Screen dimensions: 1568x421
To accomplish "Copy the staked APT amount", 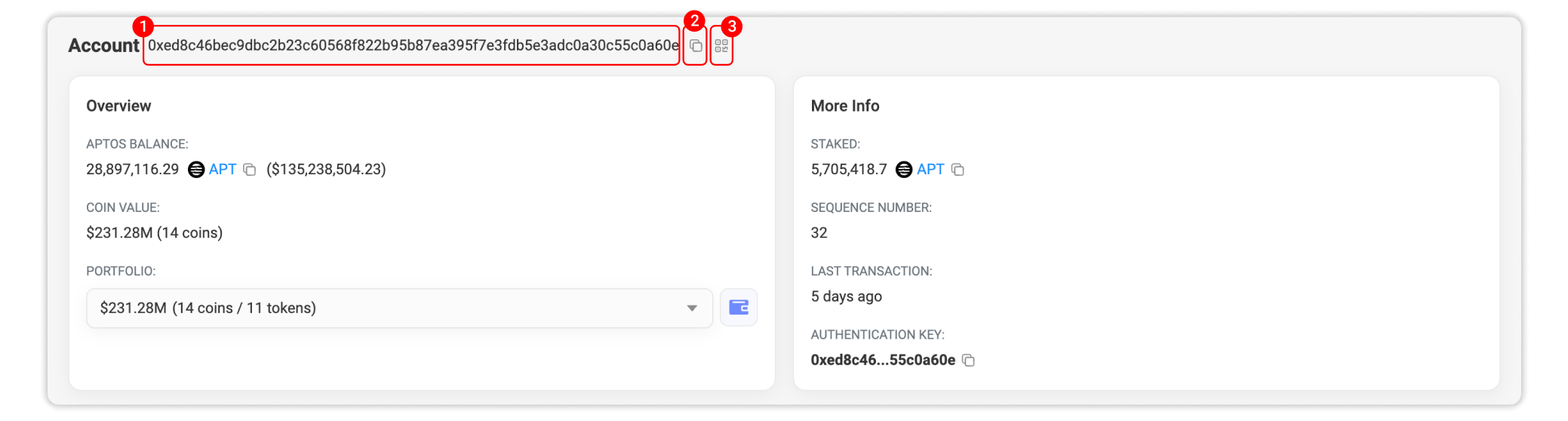I will (958, 170).
